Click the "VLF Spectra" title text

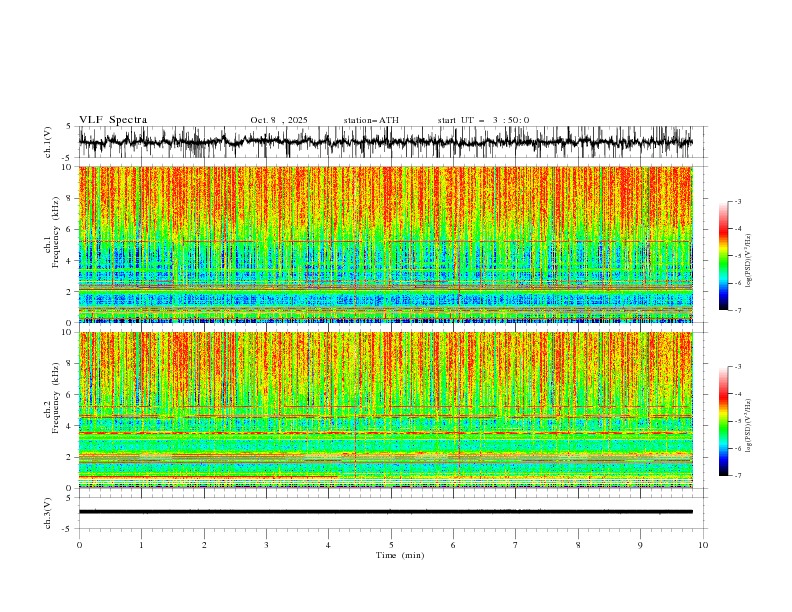pyautogui.click(x=113, y=120)
